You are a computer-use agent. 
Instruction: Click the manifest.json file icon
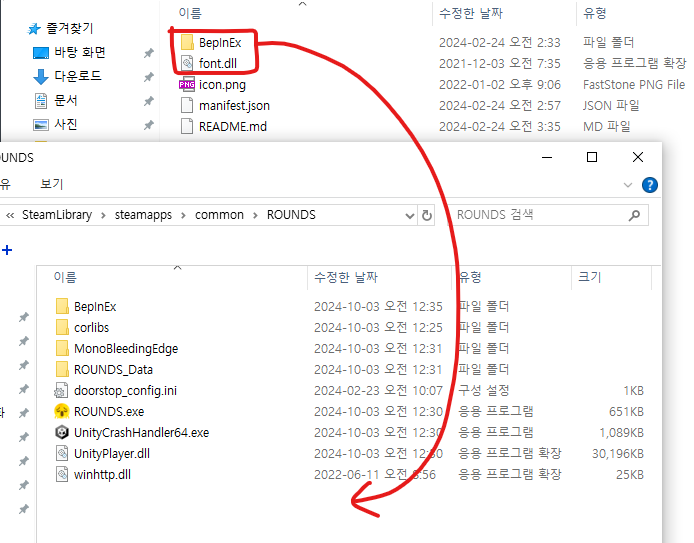click(187, 105)
